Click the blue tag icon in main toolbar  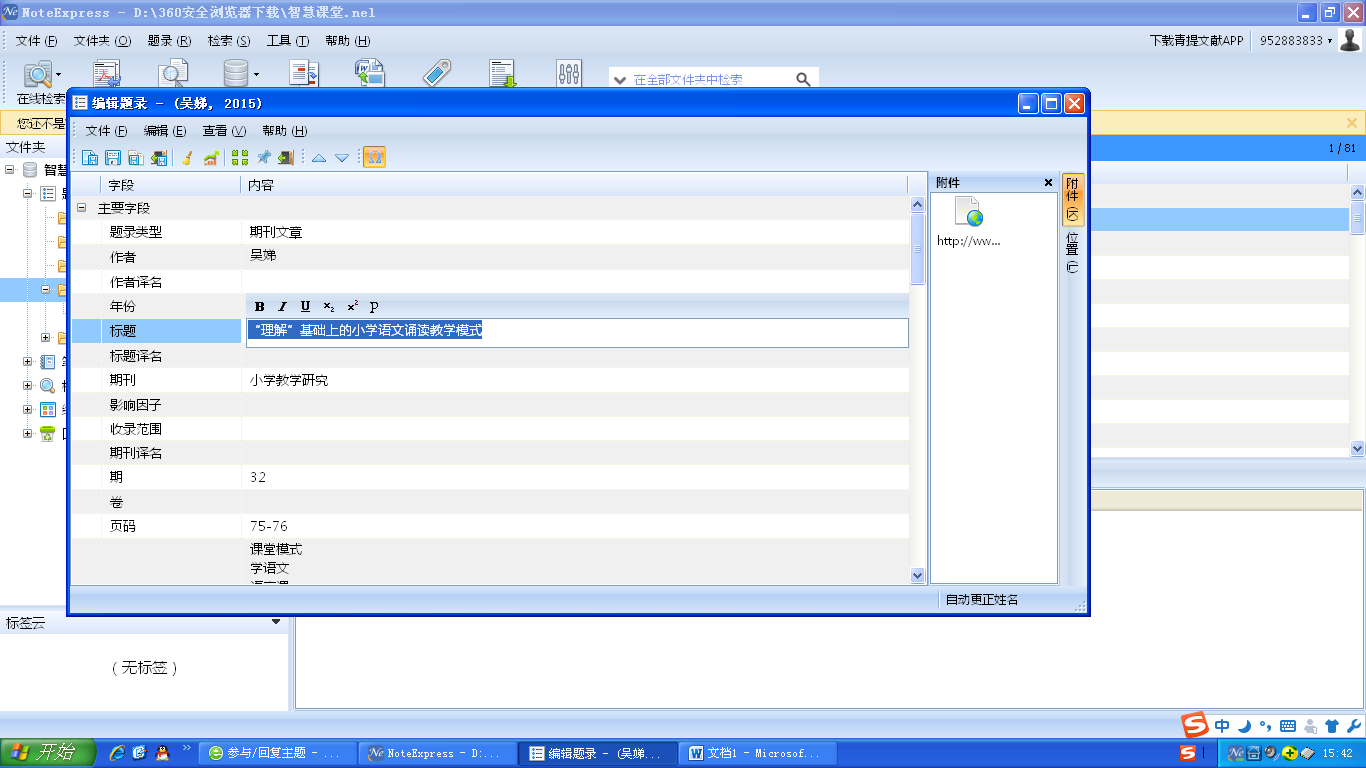coord(437,75)
